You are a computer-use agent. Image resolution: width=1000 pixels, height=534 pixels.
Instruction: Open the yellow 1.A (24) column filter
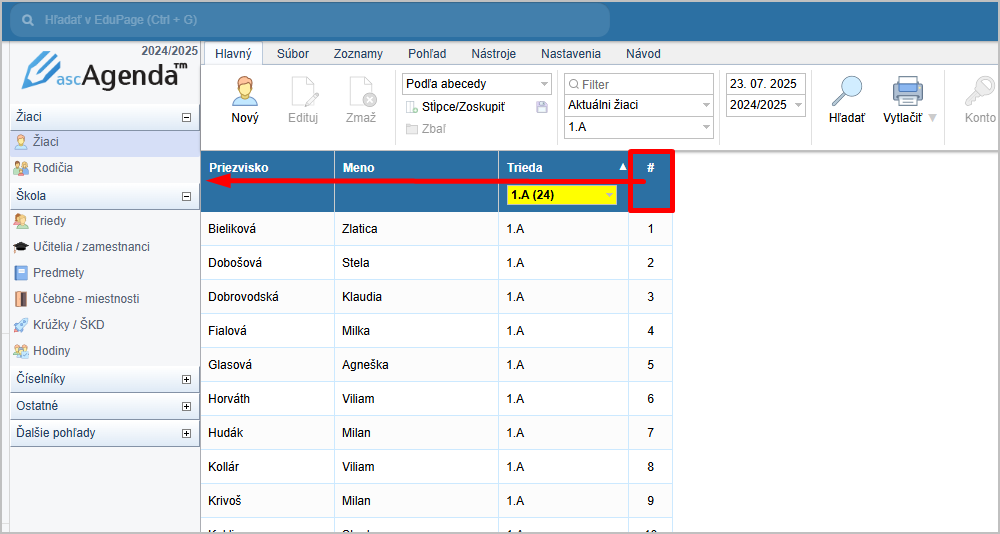coord(562,195)
